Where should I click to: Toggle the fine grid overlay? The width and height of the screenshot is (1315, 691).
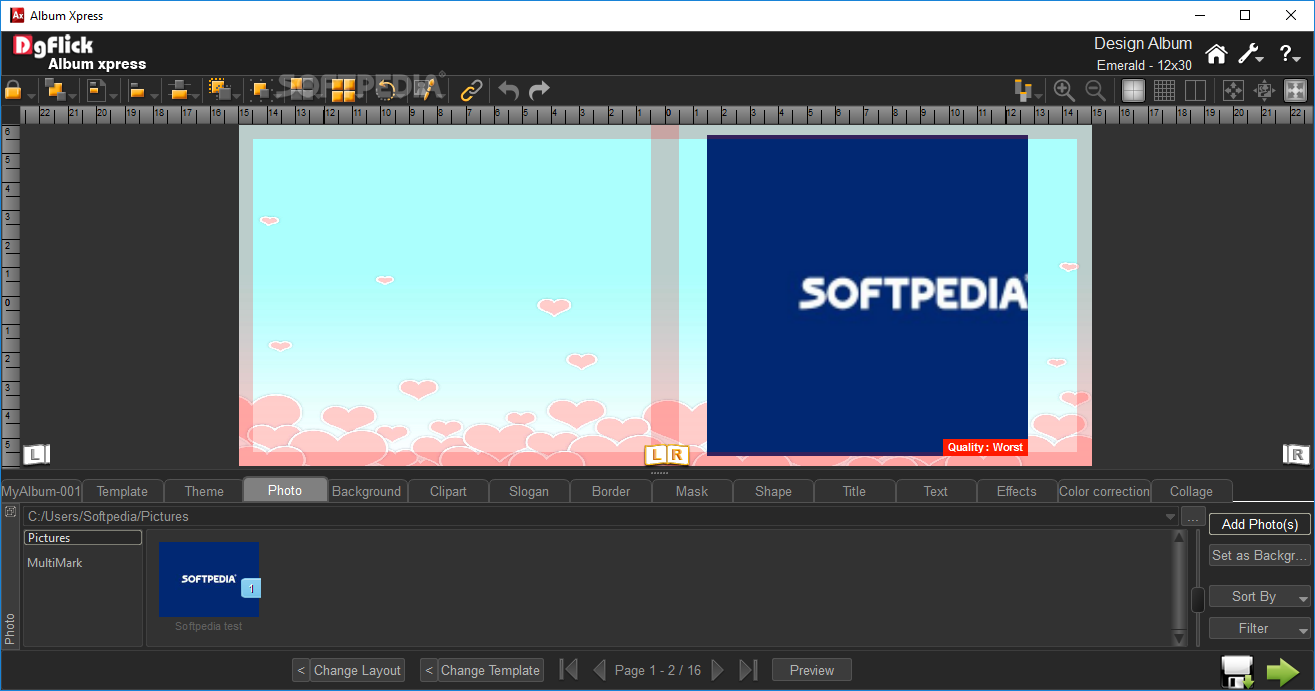coord(1164,90)
